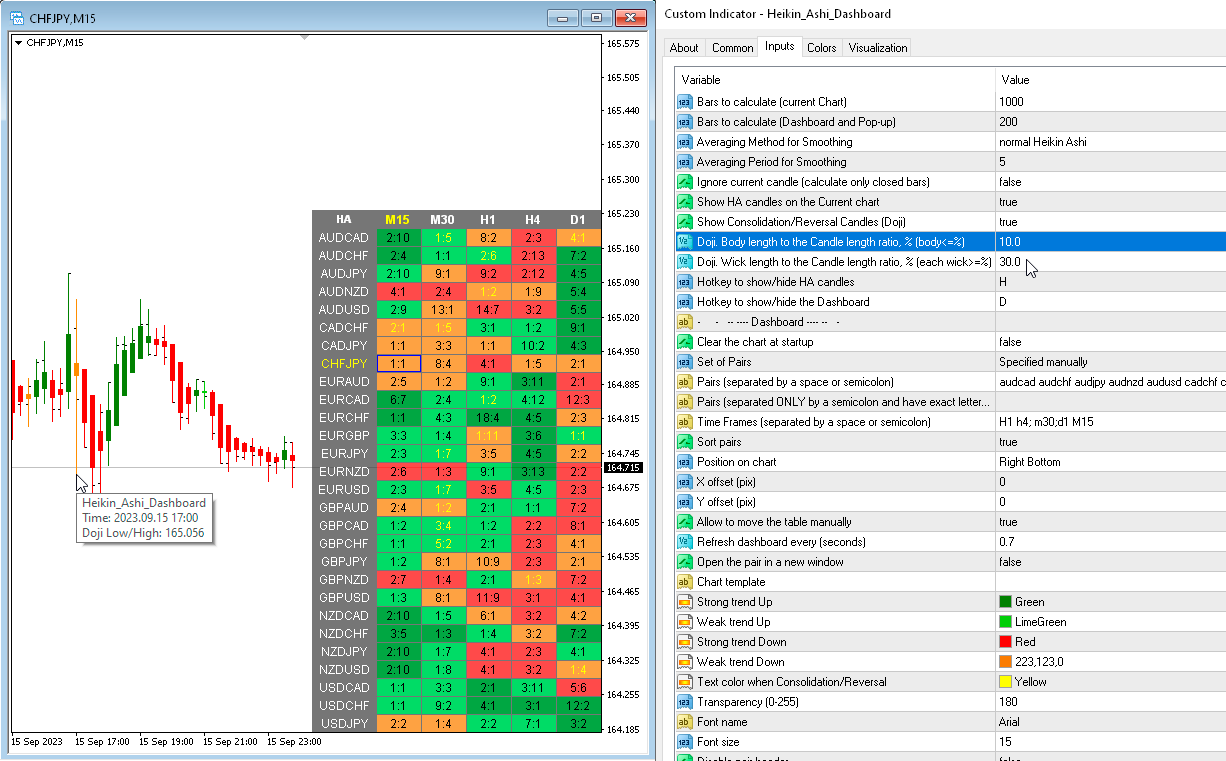Click the integer icon beside Bars to calculate (current Chart)
1226x761 pixels.
685,102
